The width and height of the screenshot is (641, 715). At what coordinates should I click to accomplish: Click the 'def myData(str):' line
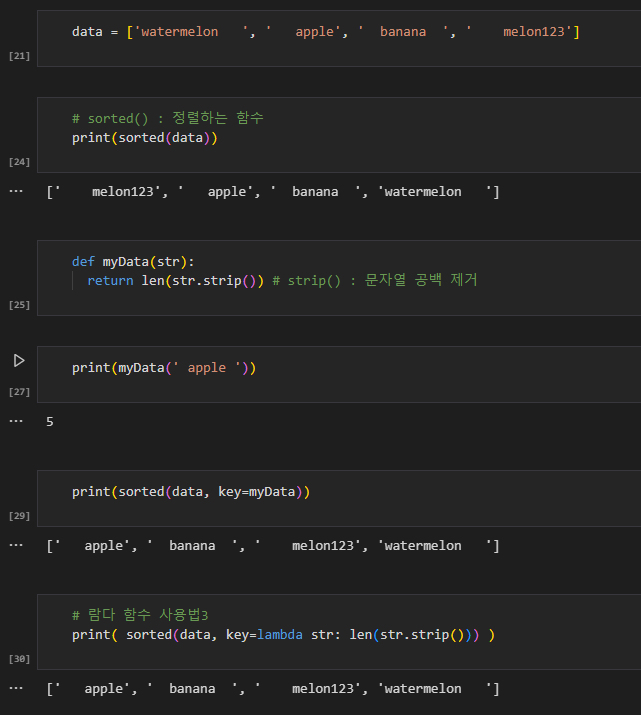coord(133,262)
